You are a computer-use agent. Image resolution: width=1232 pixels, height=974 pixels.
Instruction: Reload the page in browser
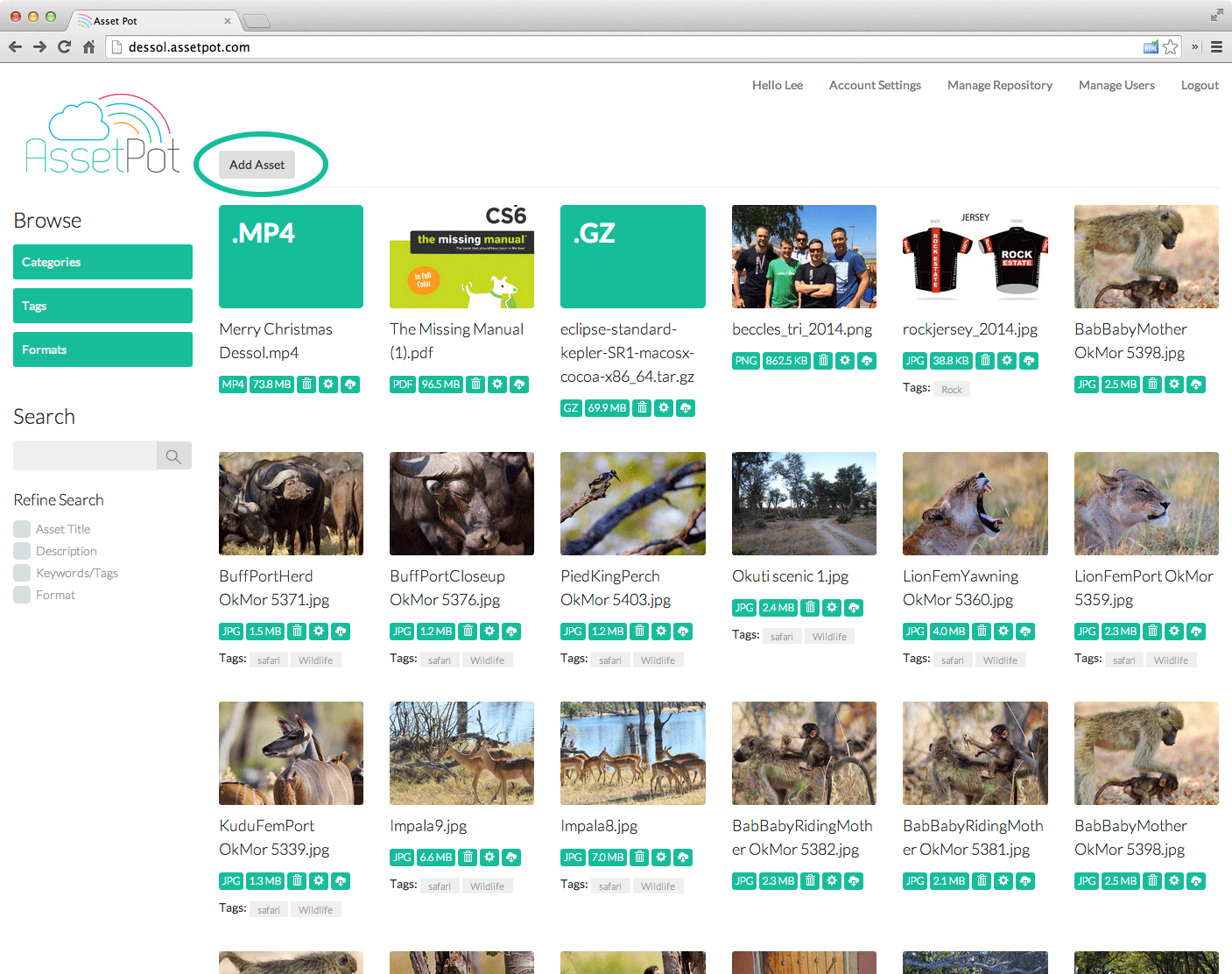[x=64, y=47]
